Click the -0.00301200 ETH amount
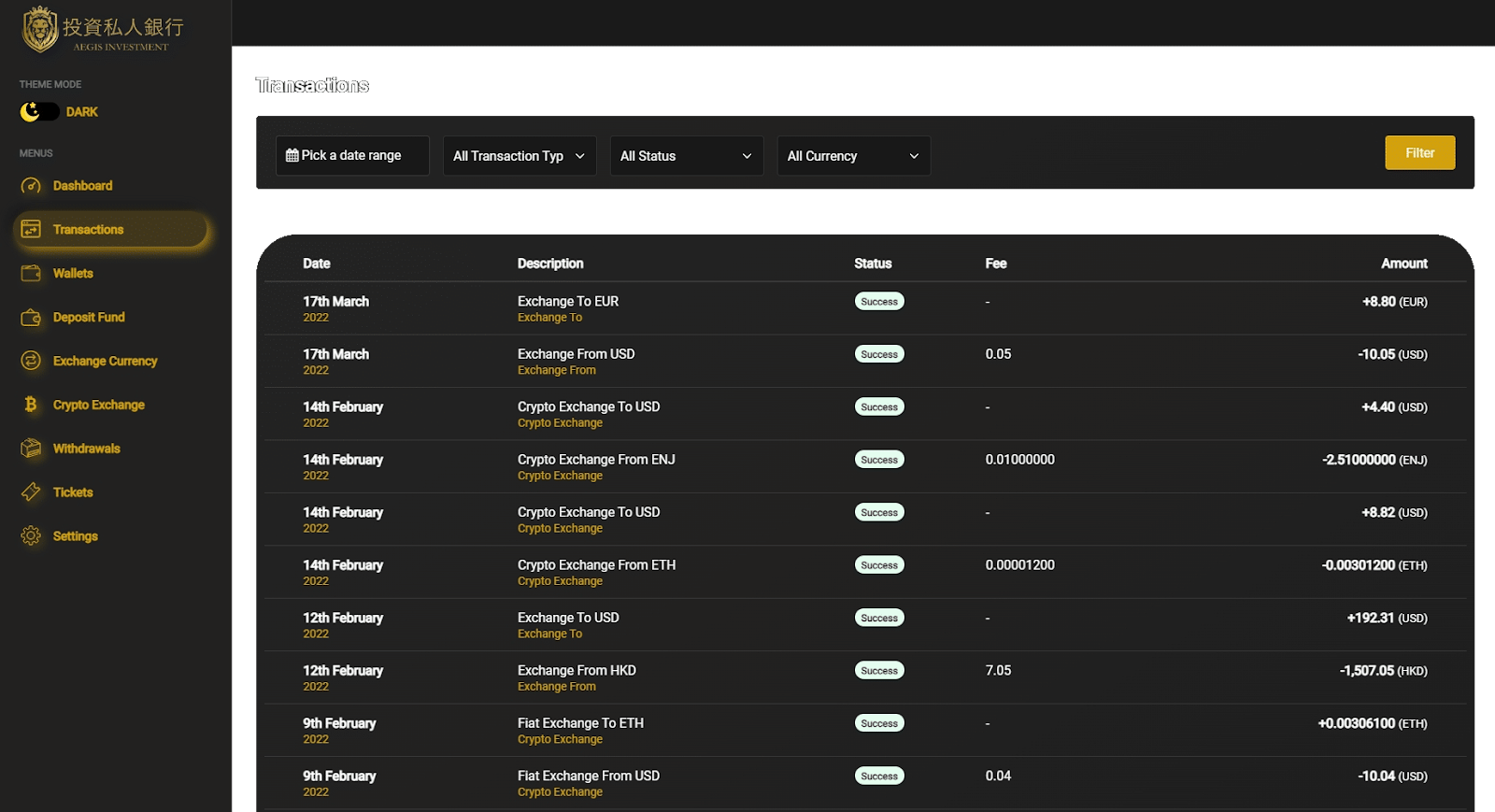Viewport: 1495px width, 812px height. tap(1374, 565)
